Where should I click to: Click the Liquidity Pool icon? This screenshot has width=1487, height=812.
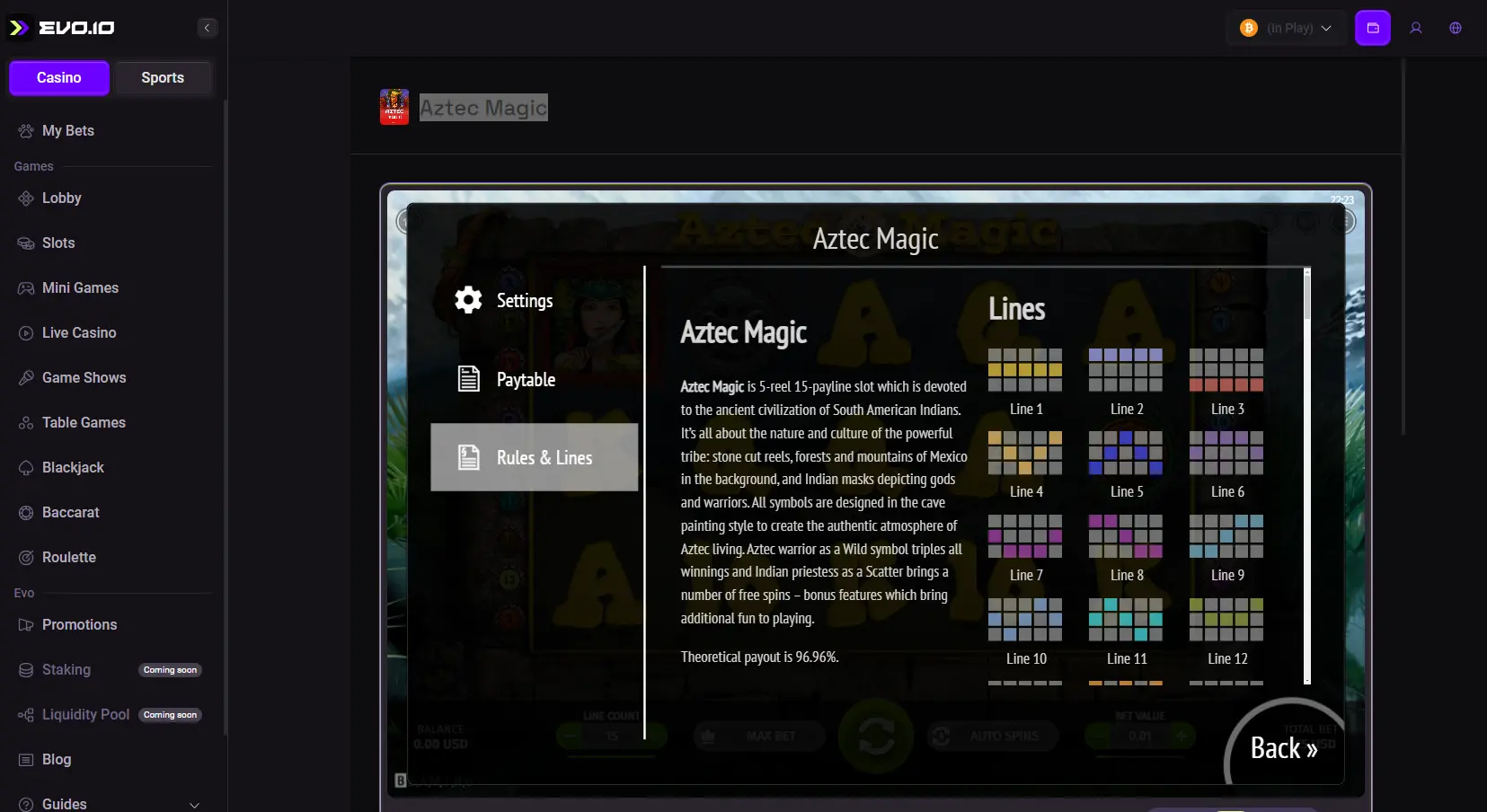coord(26,715)
